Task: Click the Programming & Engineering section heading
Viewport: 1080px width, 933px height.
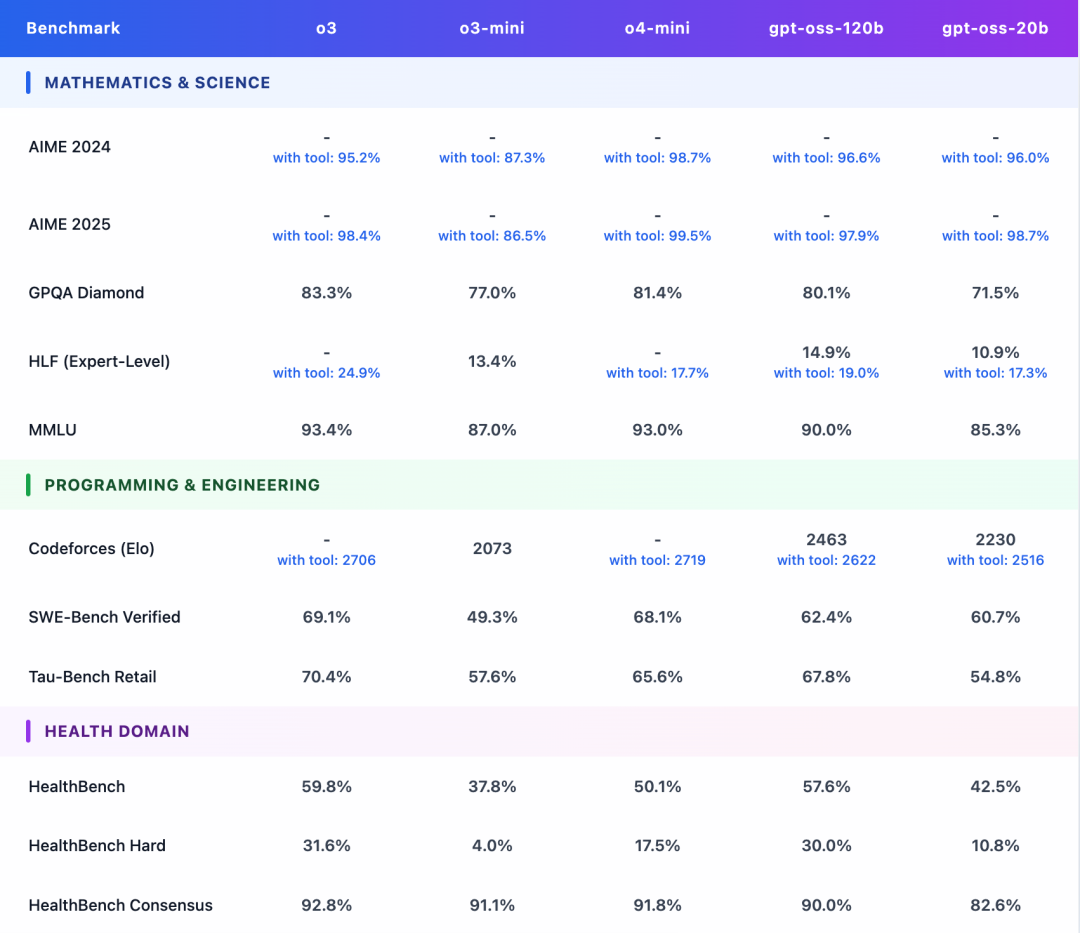Action: 182,485
